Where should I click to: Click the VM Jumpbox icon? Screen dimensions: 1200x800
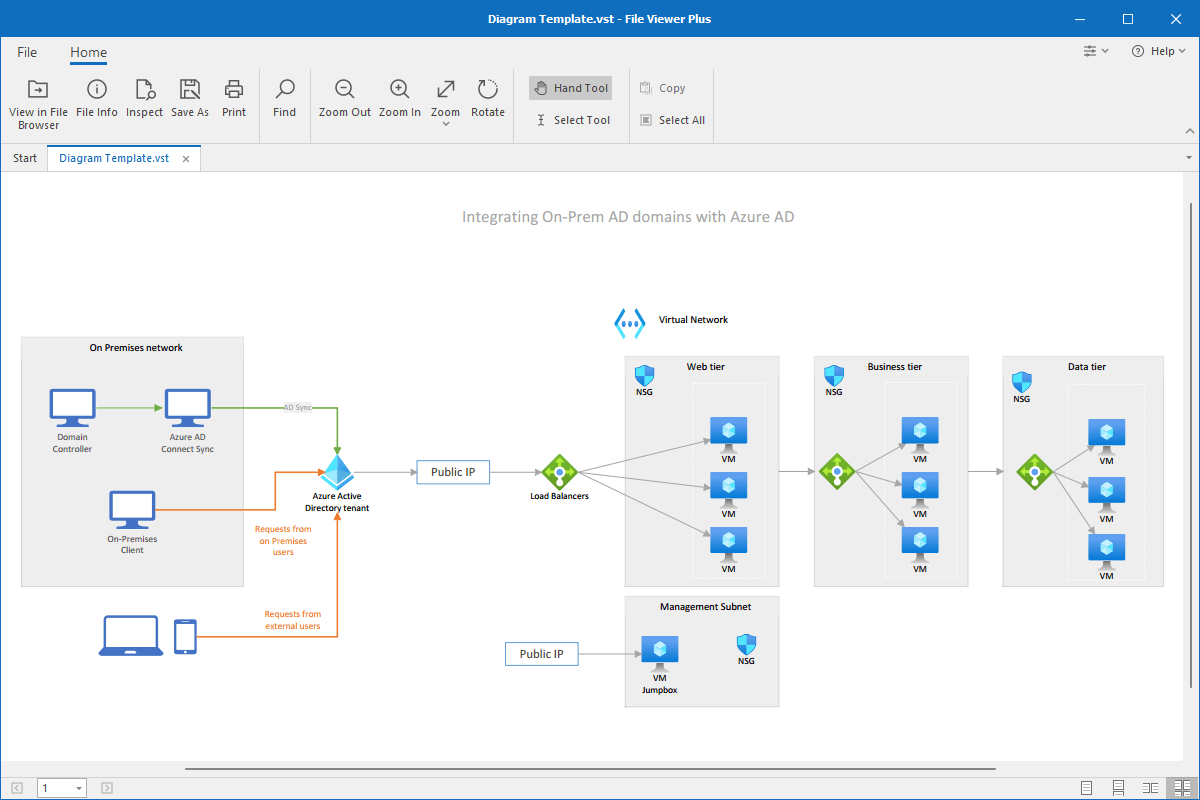tap(659, 653)
